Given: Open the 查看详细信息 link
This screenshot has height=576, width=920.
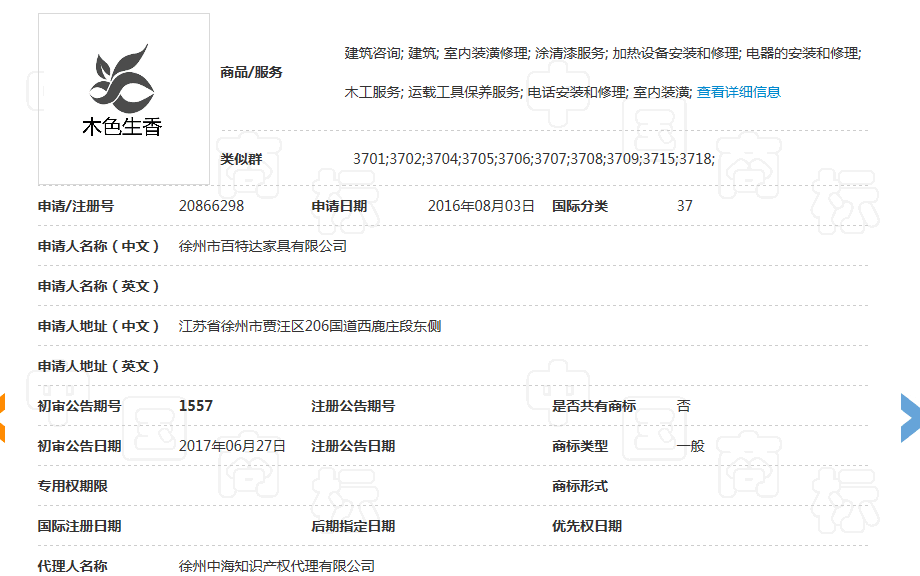Looking at the screenshot, I should click(x=738, y=92).
